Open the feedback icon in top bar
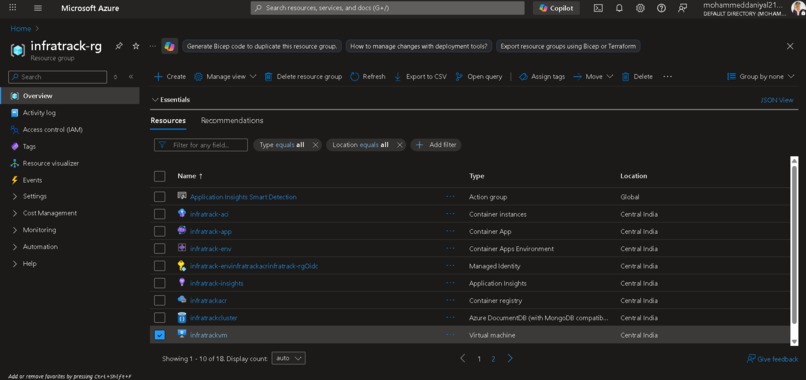Image resolution: width=806 pixels, height=380 pixels. point(682,8)
